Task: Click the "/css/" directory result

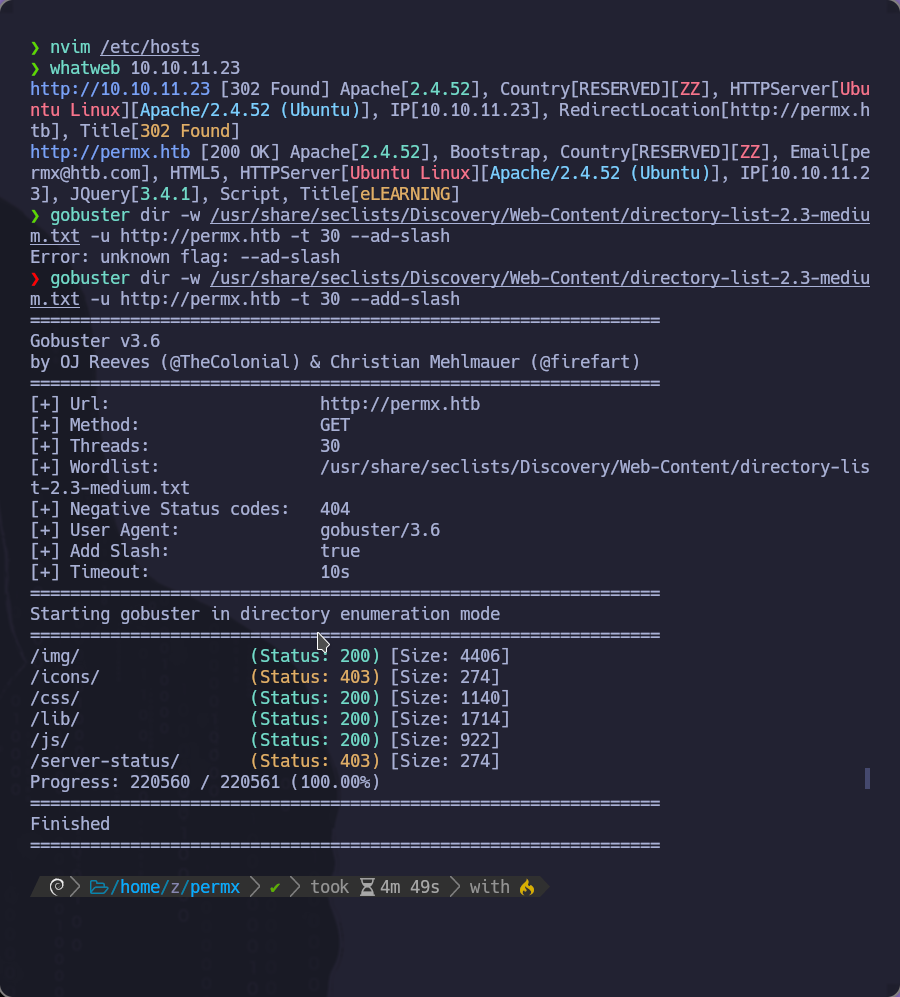Action: (x=55, y=698)
